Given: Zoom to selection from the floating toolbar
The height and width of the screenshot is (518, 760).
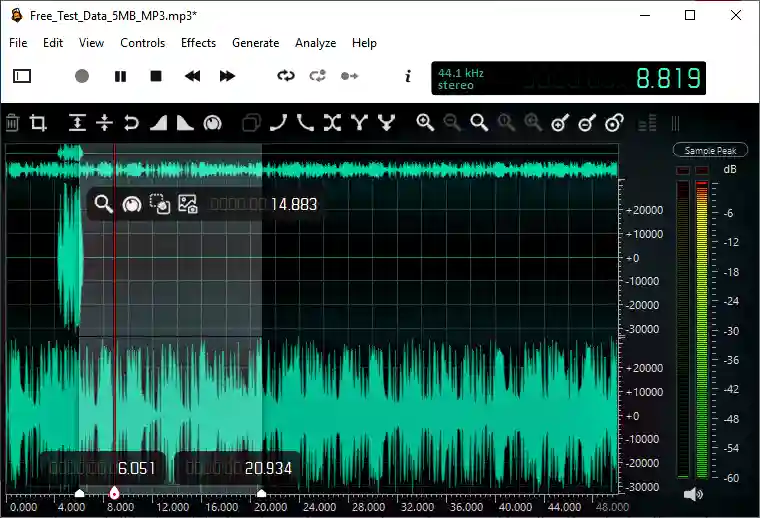Looking at the screenshot, I should [x=104, y=204].
